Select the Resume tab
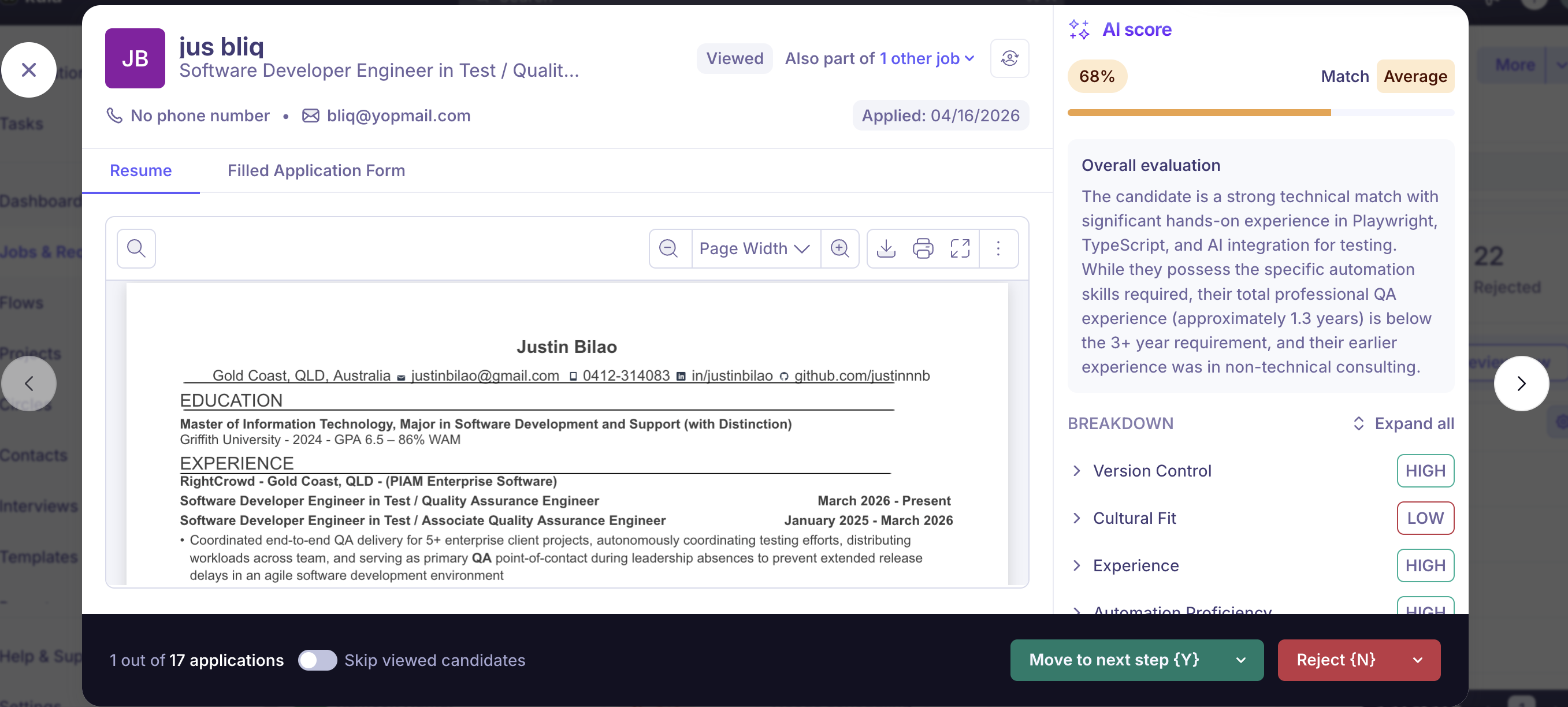Viewport: 1568px width, 707px height. point(140,170)
